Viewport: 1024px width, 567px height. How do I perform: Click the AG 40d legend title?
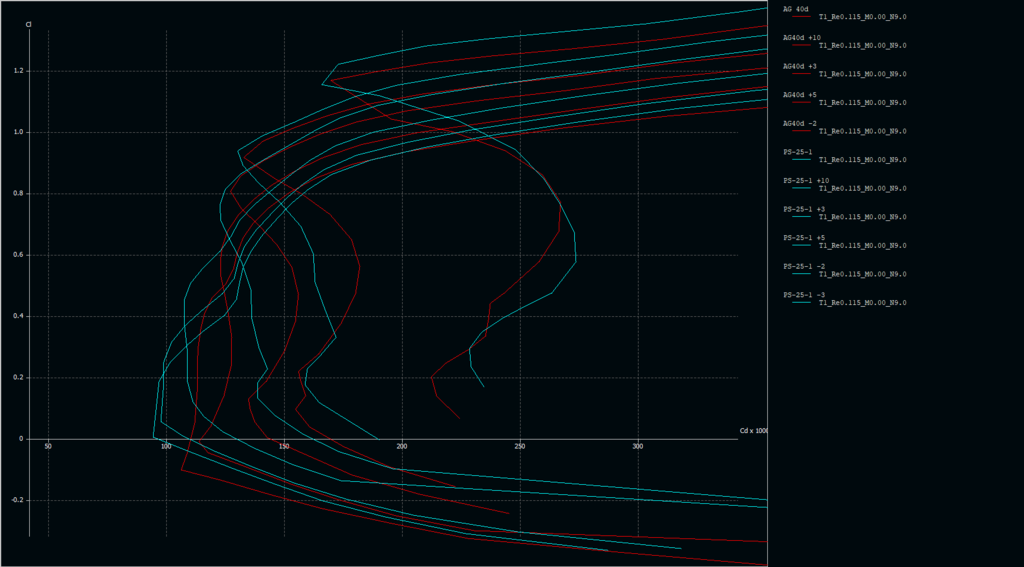[795, 9]
